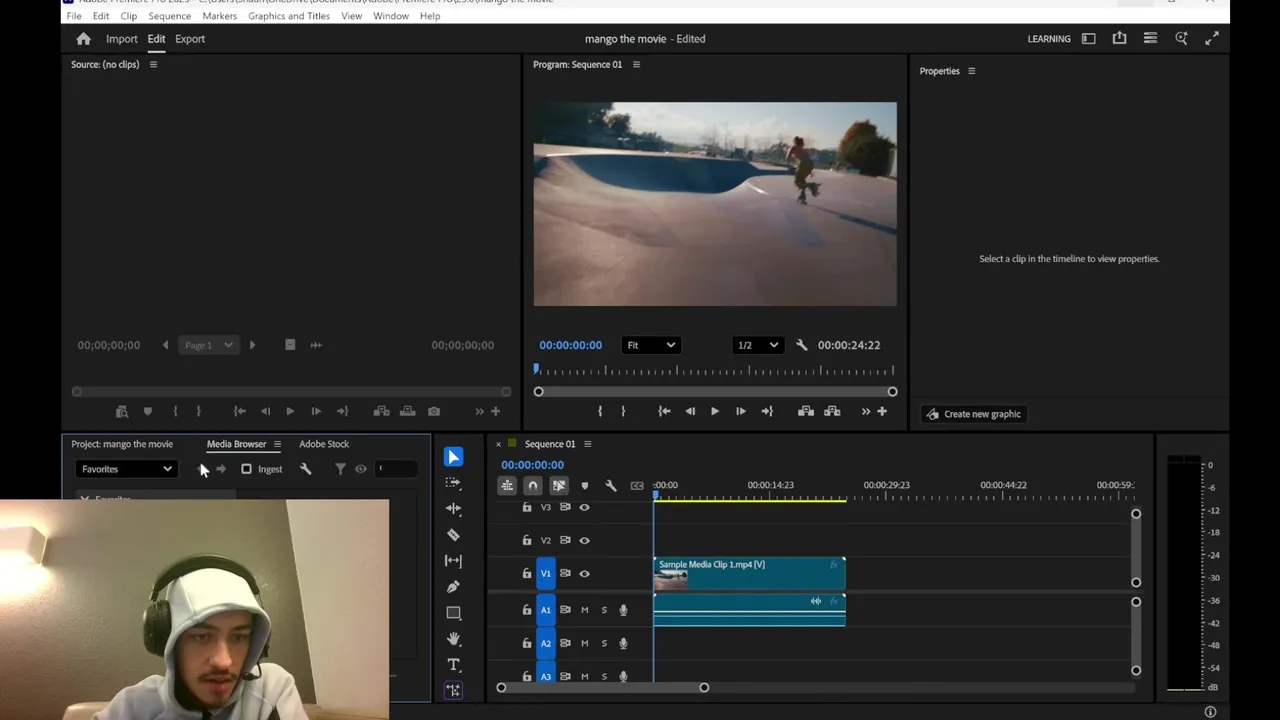Open the Program: Sequence 01 panel menu
1280x720 pixels.
636,65
